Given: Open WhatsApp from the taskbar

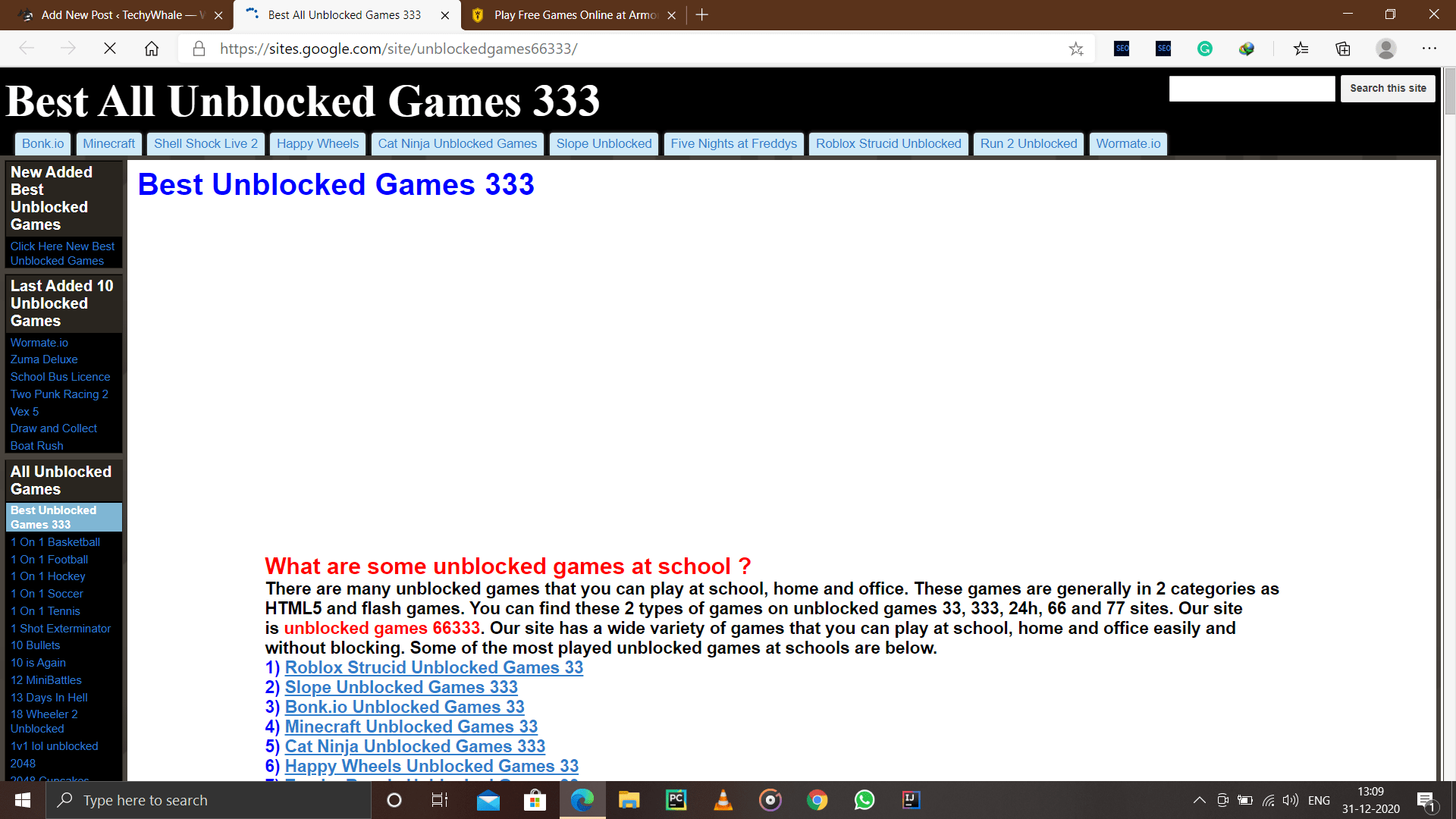Looking at the screenshot, I should coord(864,800).
